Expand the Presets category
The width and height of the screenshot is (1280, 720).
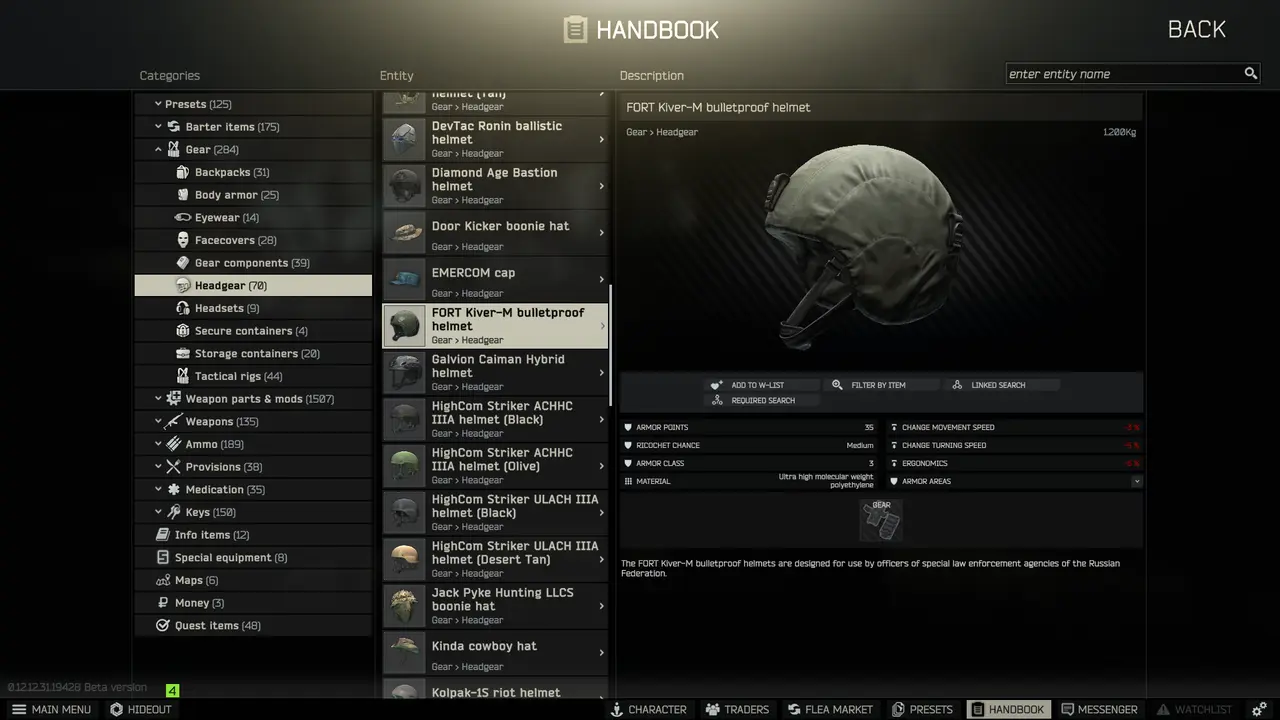pos(158,104)
